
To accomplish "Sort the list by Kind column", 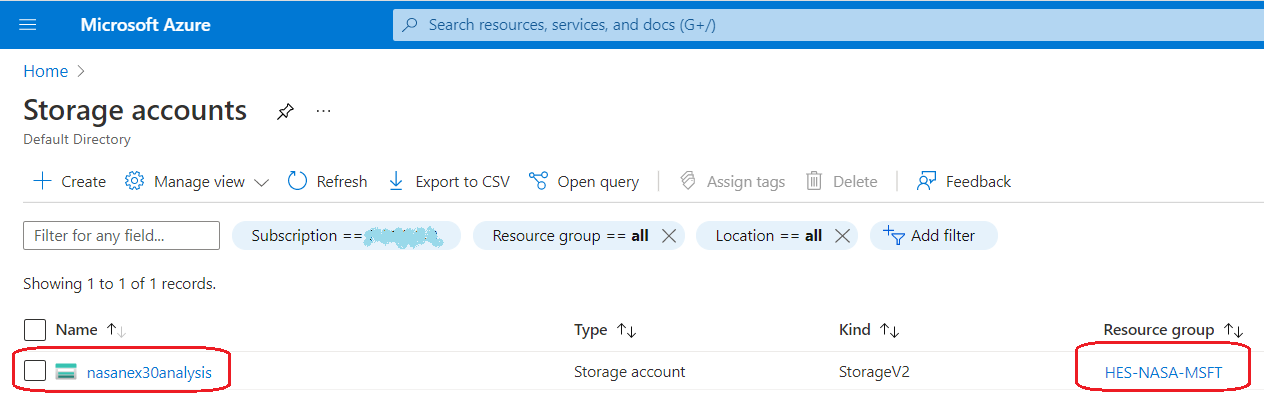I will tap(867, 330).
